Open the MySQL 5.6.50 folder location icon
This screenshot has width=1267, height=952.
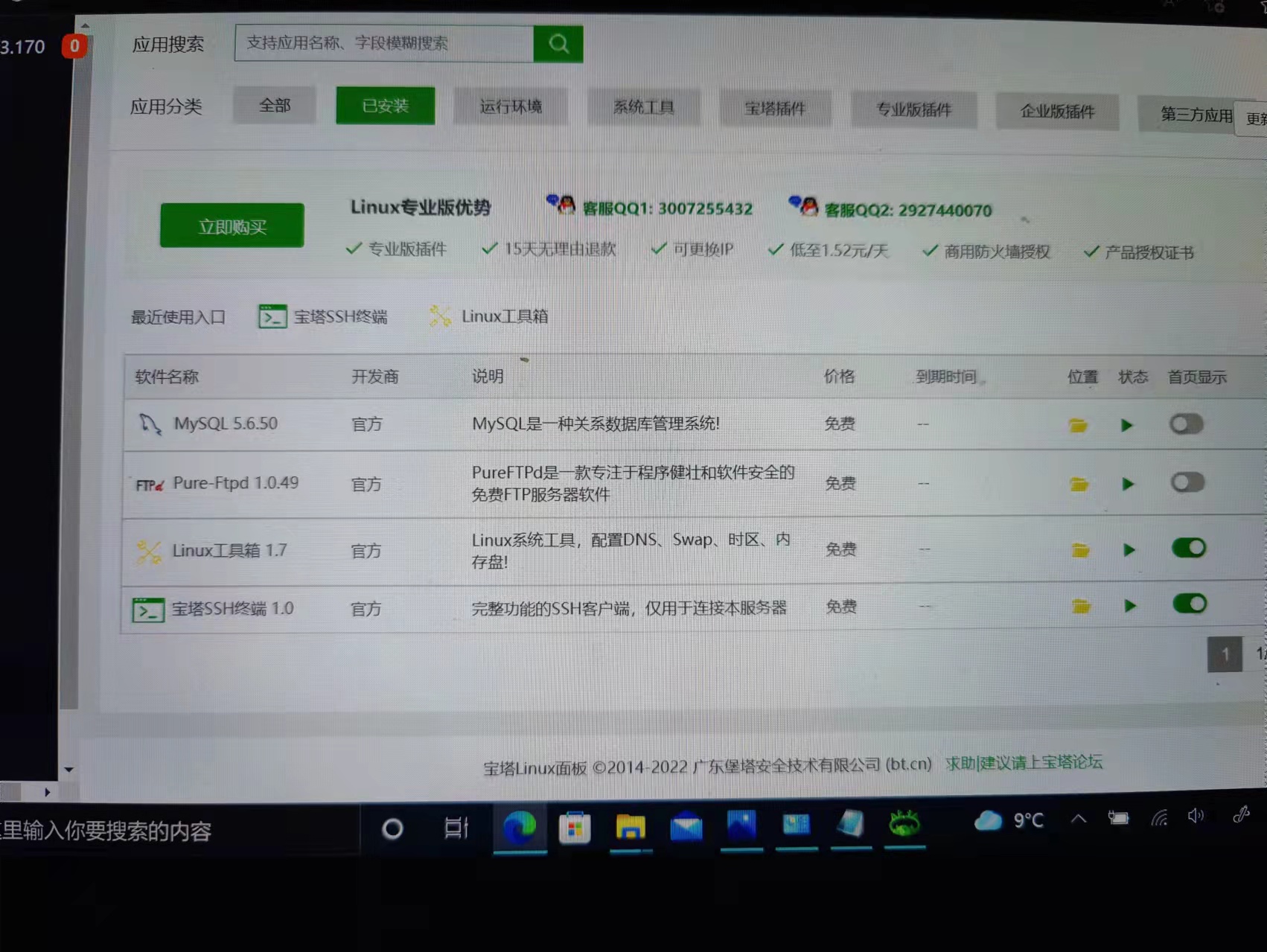[1078, 425]
